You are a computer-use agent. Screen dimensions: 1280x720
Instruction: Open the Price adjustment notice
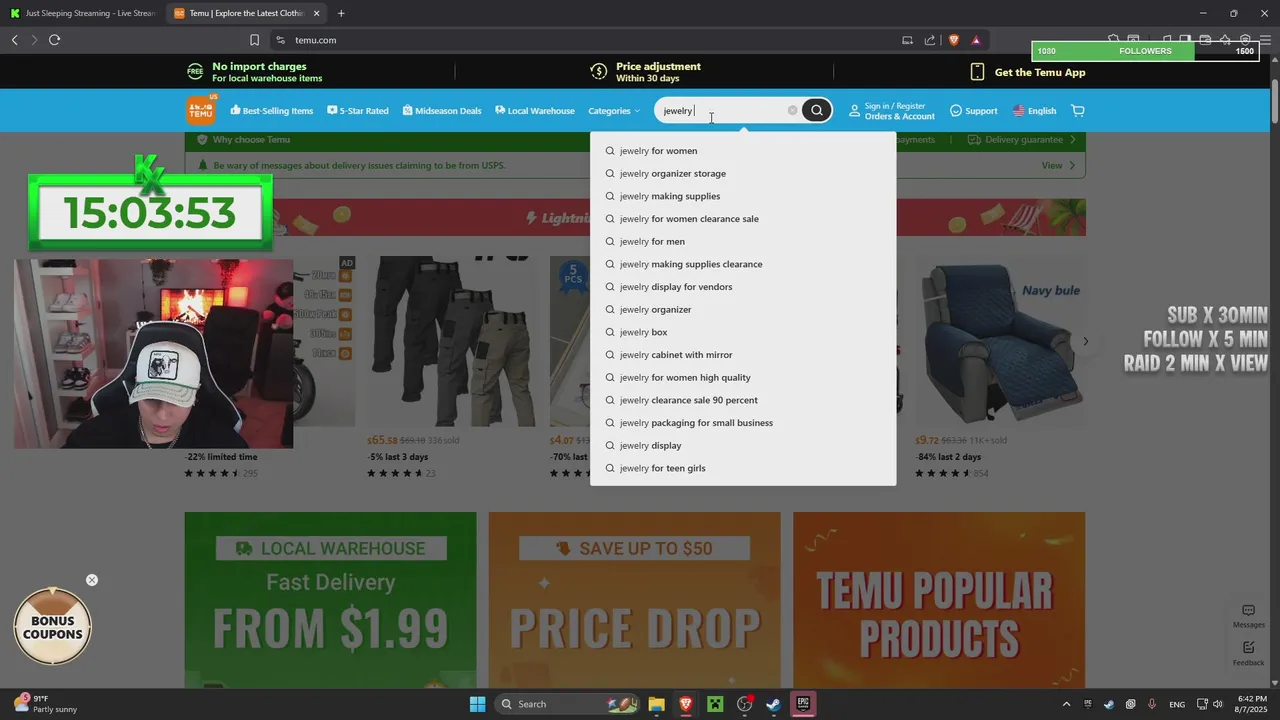[648, 72]
